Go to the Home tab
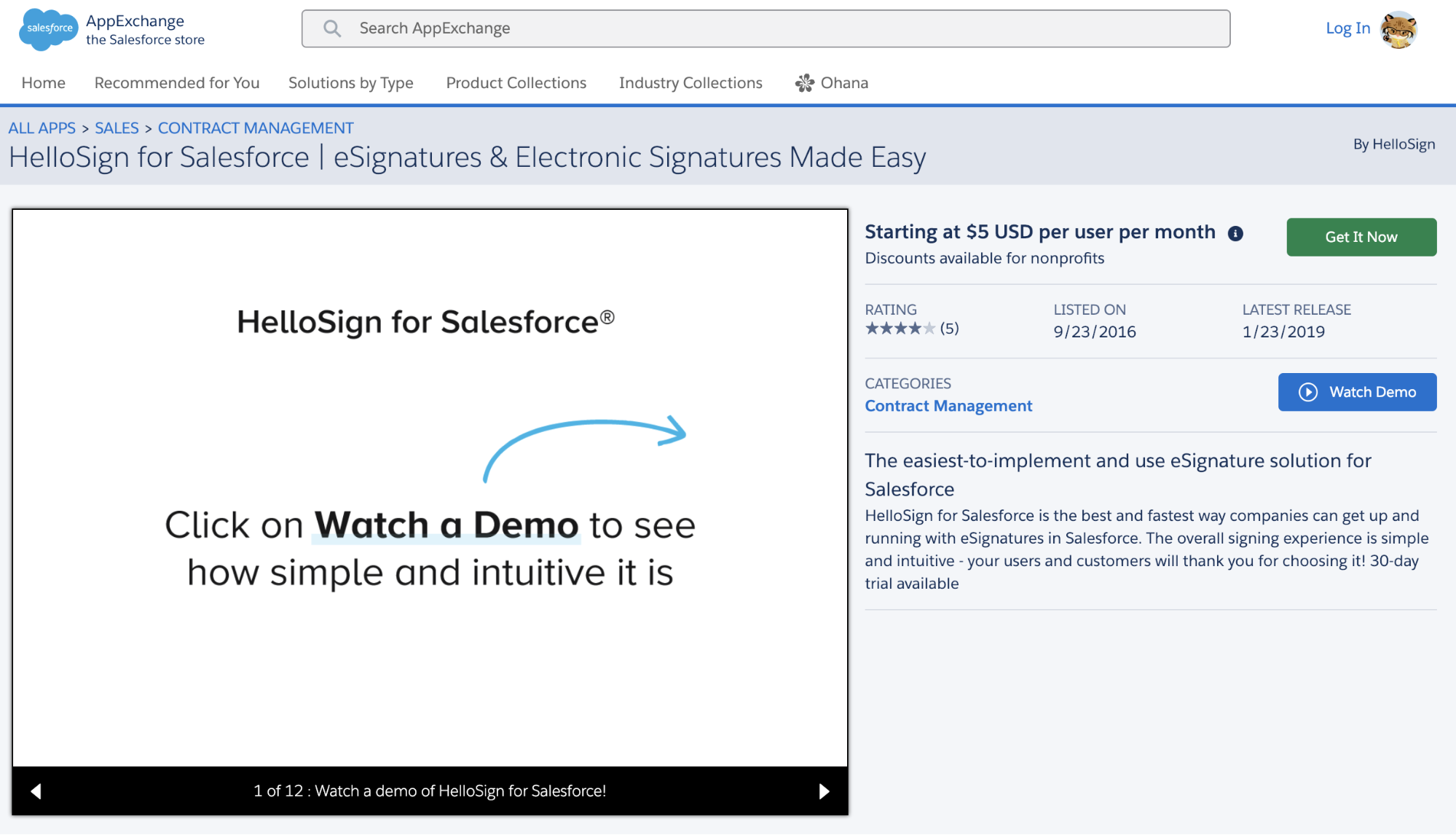Viewport: 1456px width, 835px height. tap(43, 83)
